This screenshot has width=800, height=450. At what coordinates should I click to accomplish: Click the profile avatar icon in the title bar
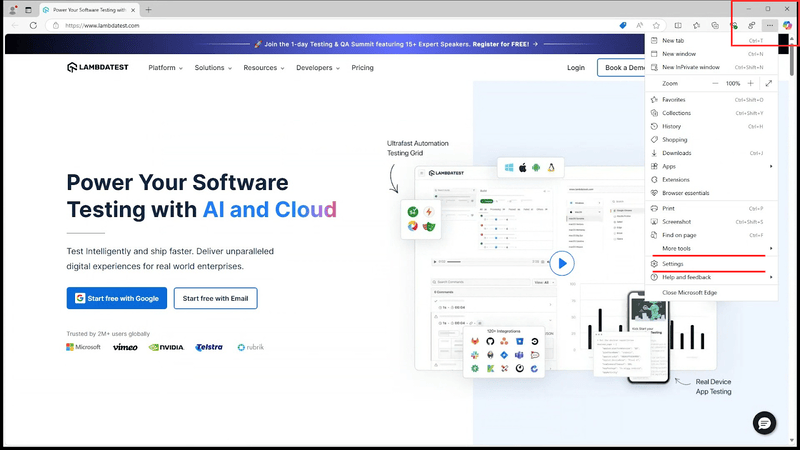click(12, 9)
